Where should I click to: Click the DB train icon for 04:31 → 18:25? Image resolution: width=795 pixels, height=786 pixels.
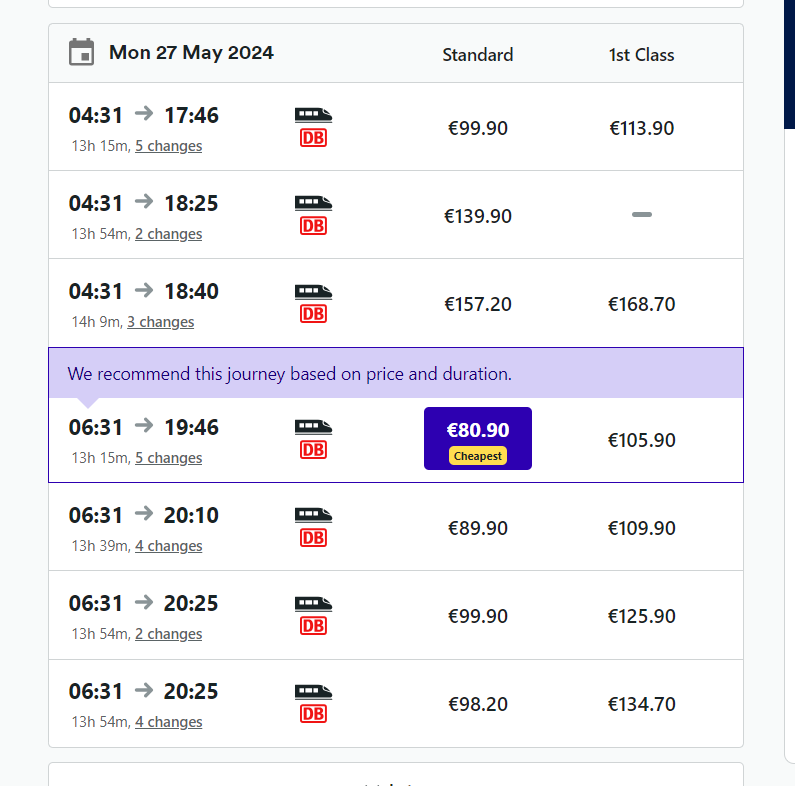point(313,215)
